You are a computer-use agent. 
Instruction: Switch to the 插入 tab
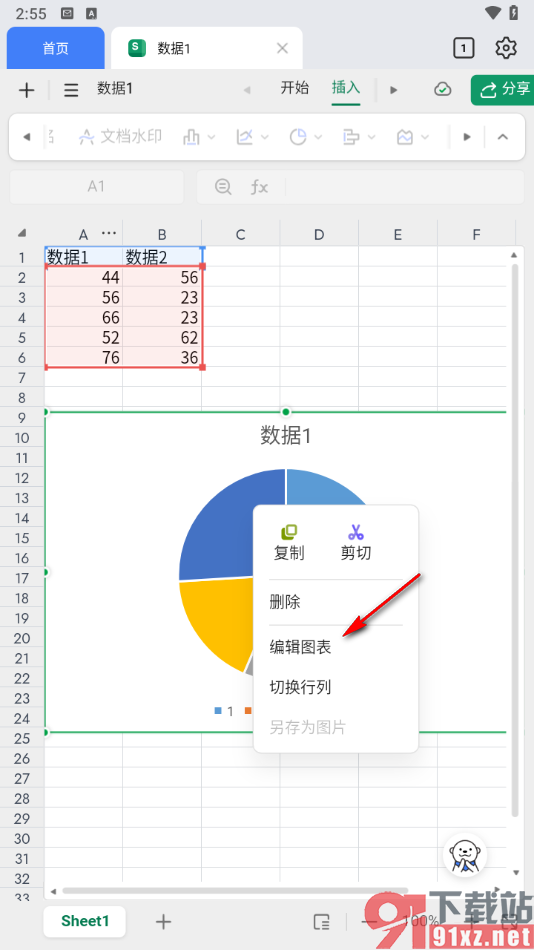pyautogui.click(x=345, y=88)
